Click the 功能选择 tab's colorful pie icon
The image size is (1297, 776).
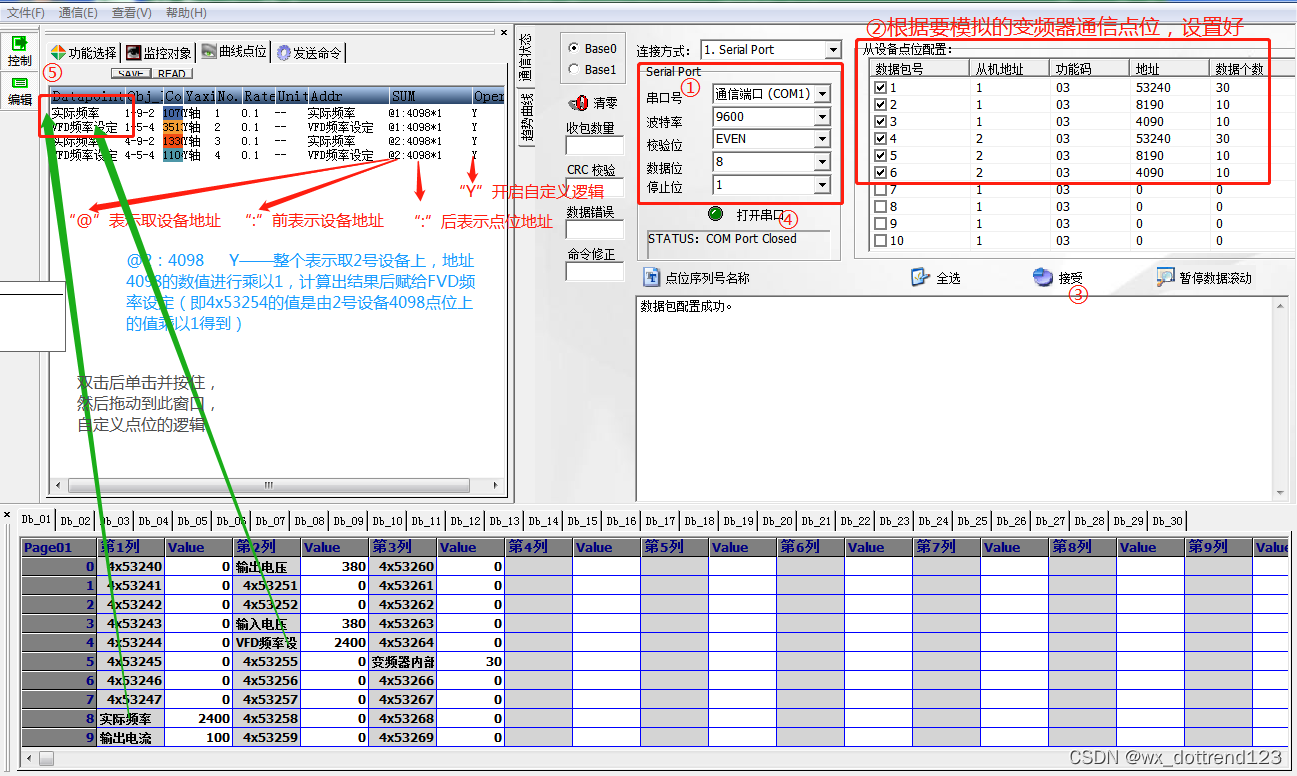coord(58,53)
